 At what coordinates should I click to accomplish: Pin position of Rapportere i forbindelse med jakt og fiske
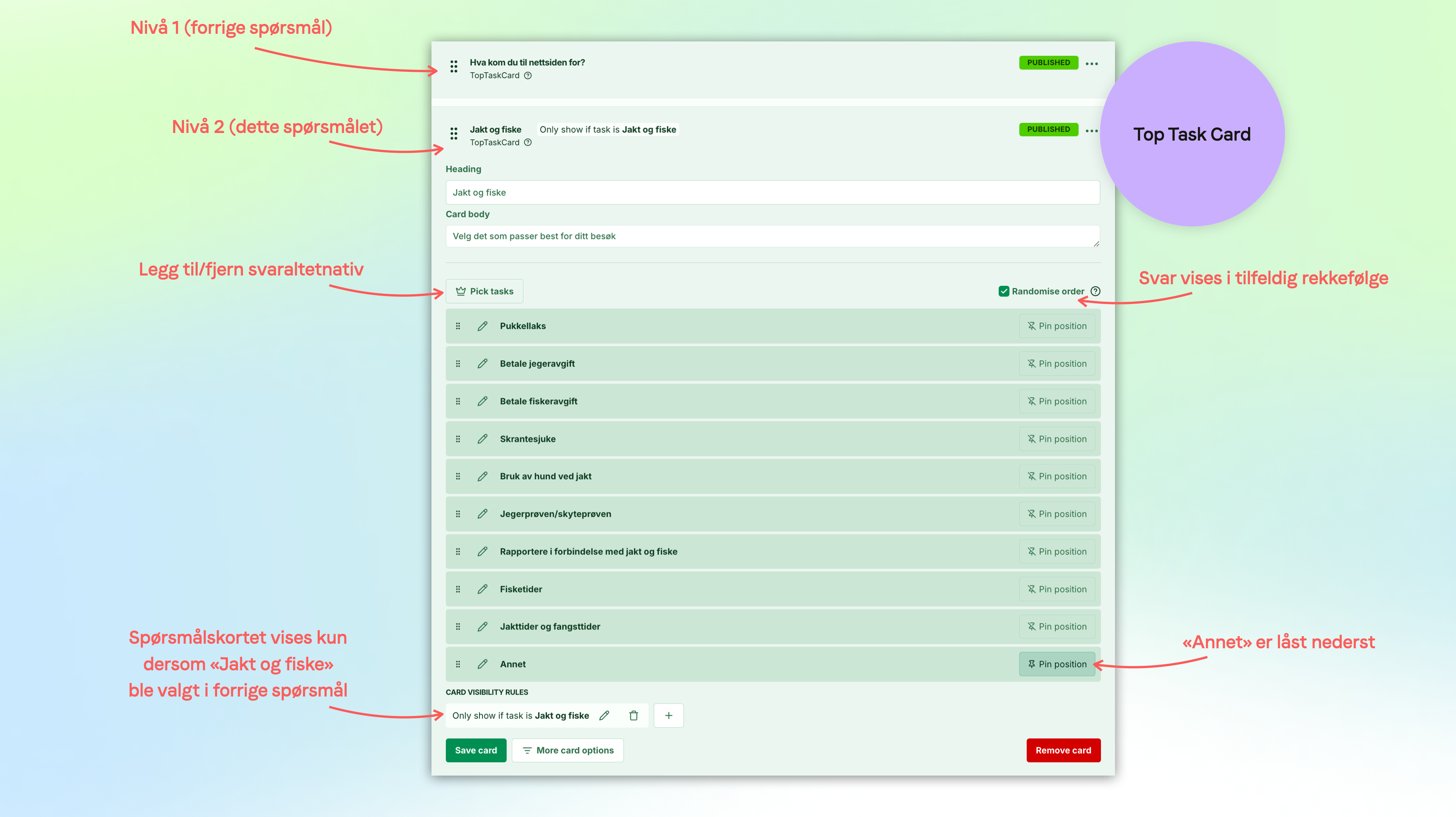(1056, 551)
